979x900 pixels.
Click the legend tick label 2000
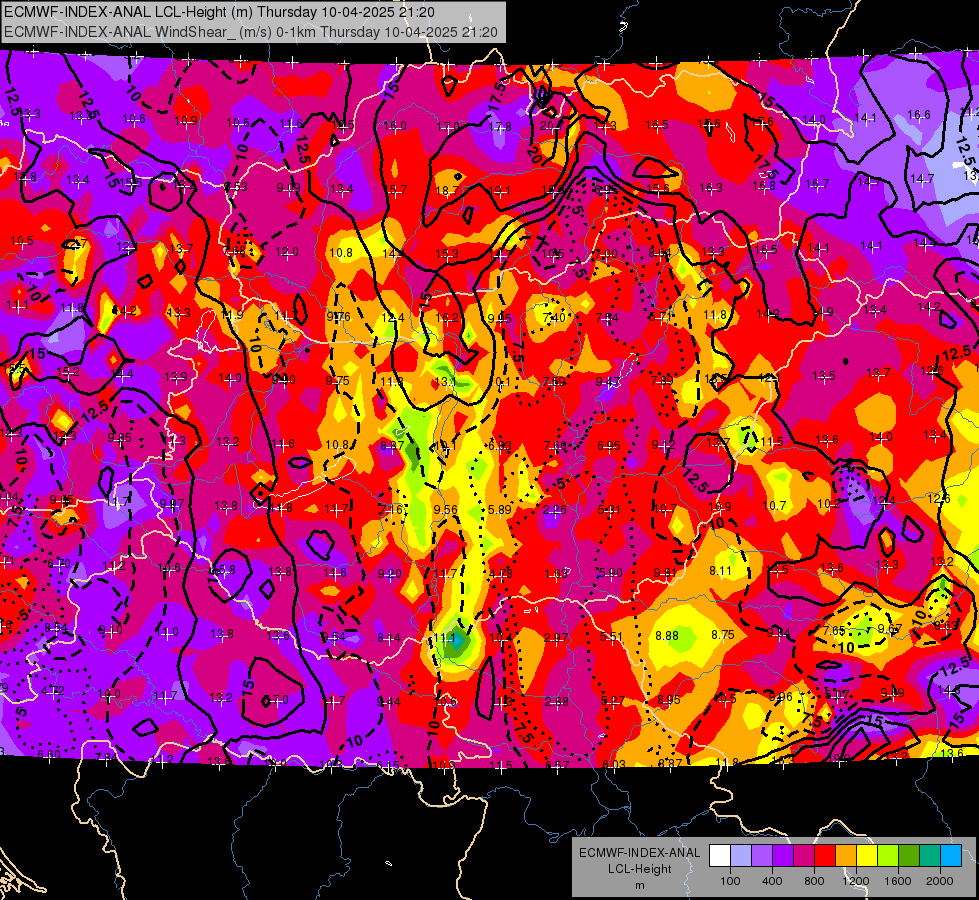tap(939, 881)
